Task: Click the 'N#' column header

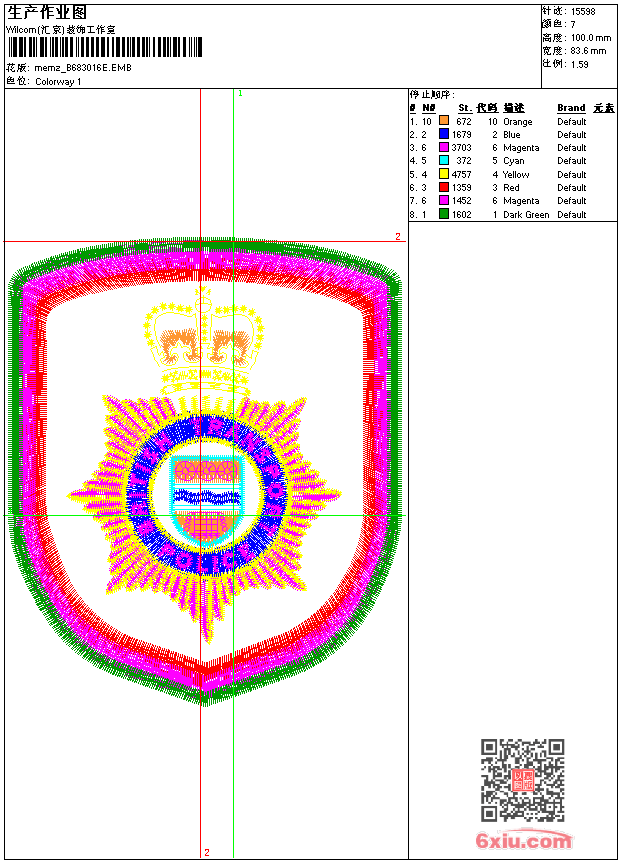Action: (429, 108)
